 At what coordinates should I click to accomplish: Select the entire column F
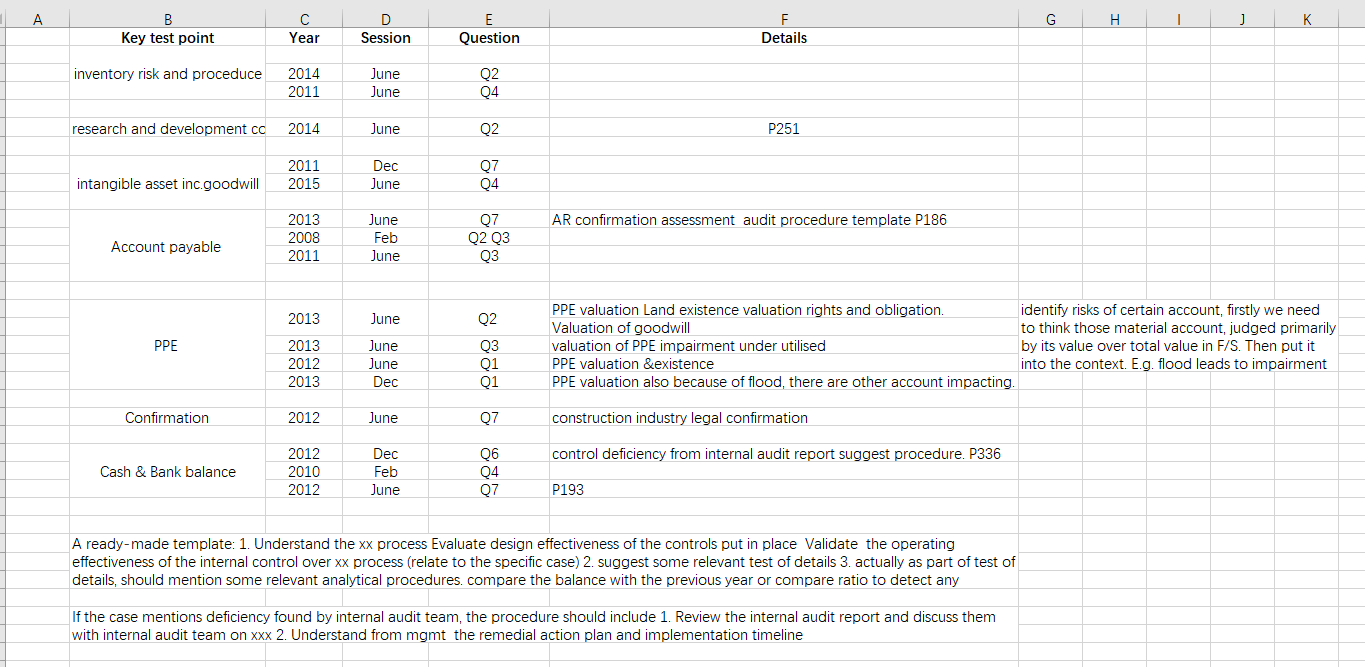(x=784, y=18)
